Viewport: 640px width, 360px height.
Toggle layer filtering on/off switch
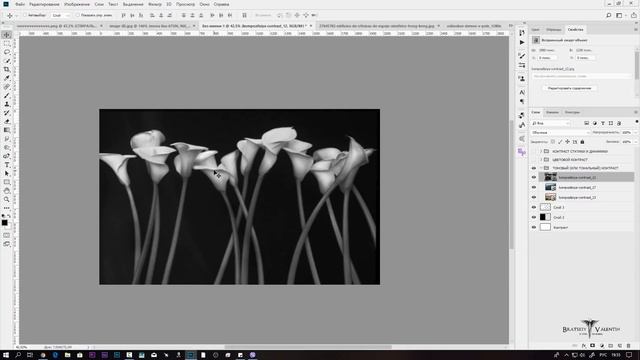pyautogui.click(x=636, y=122)
